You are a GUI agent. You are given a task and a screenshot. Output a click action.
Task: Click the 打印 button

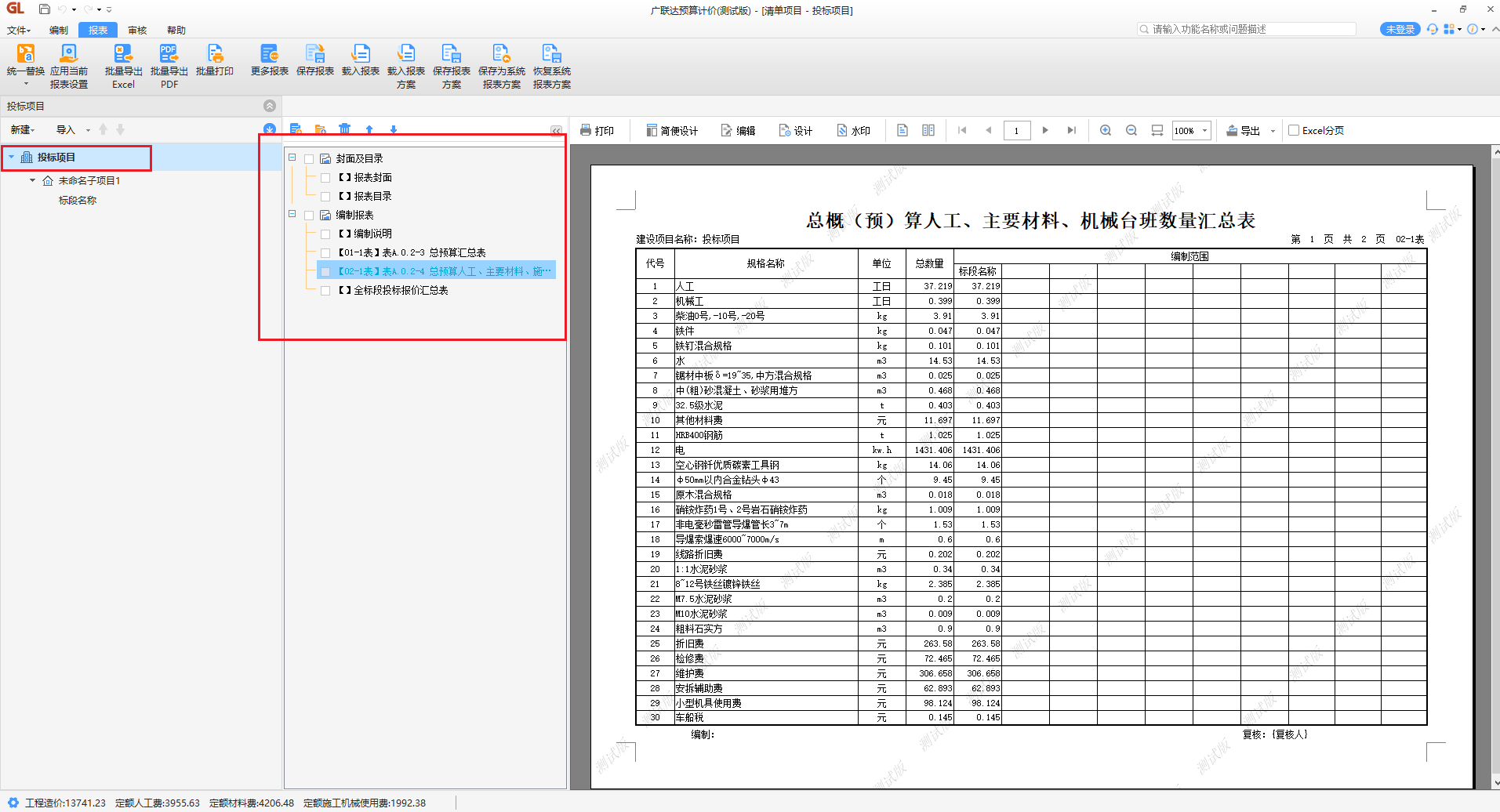(597, 130)
